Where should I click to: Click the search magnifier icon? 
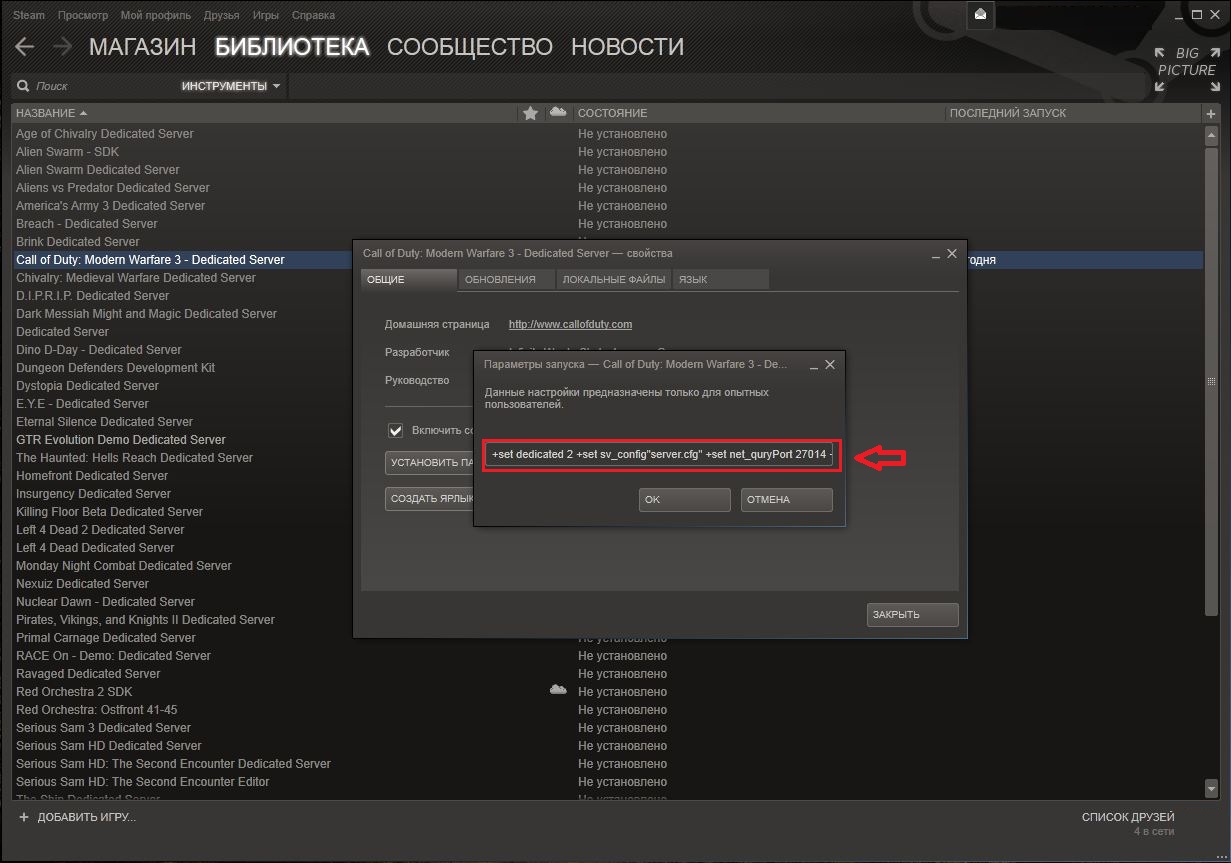(23, 86)
